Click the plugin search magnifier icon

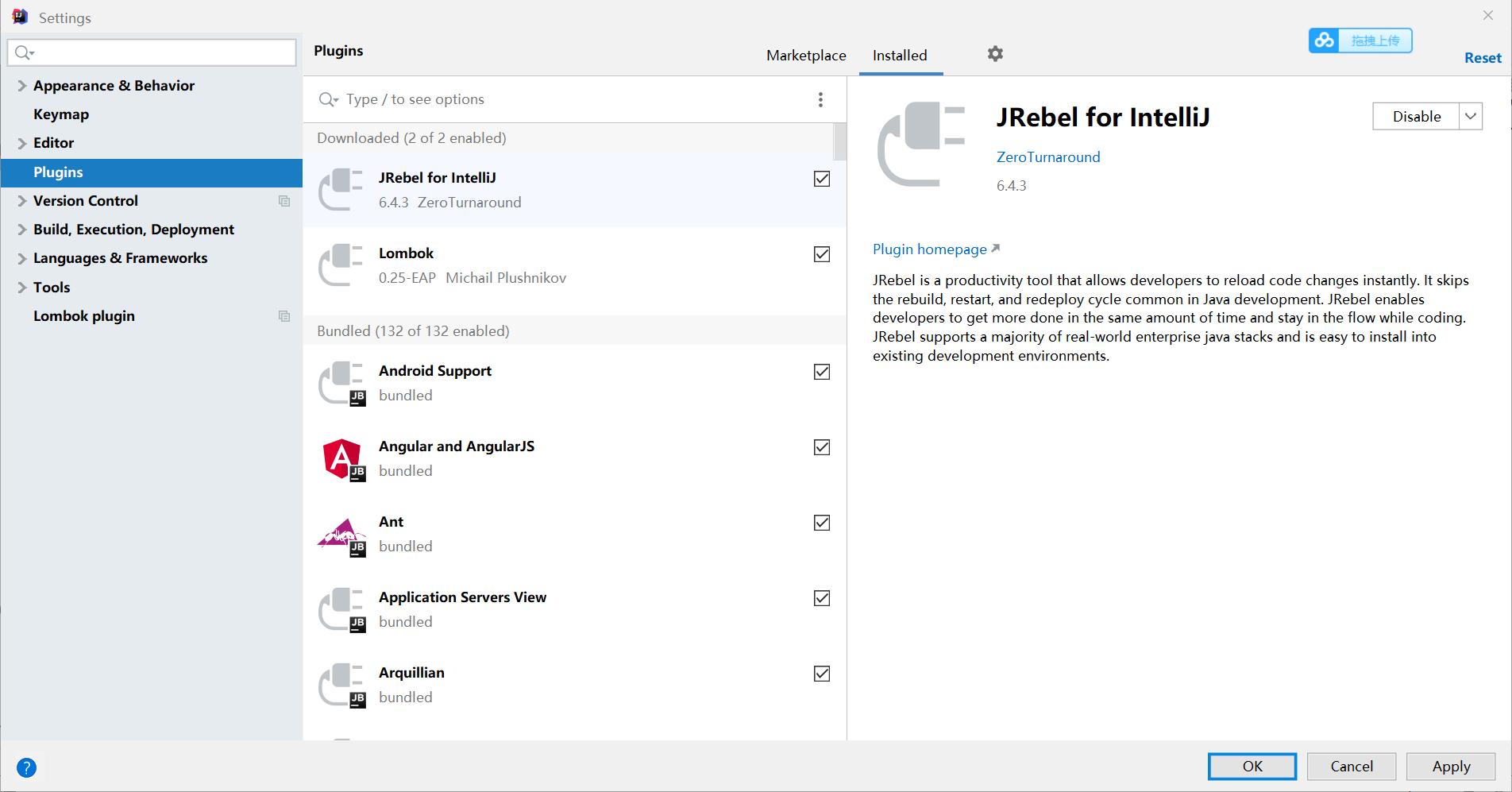point(328,99)
